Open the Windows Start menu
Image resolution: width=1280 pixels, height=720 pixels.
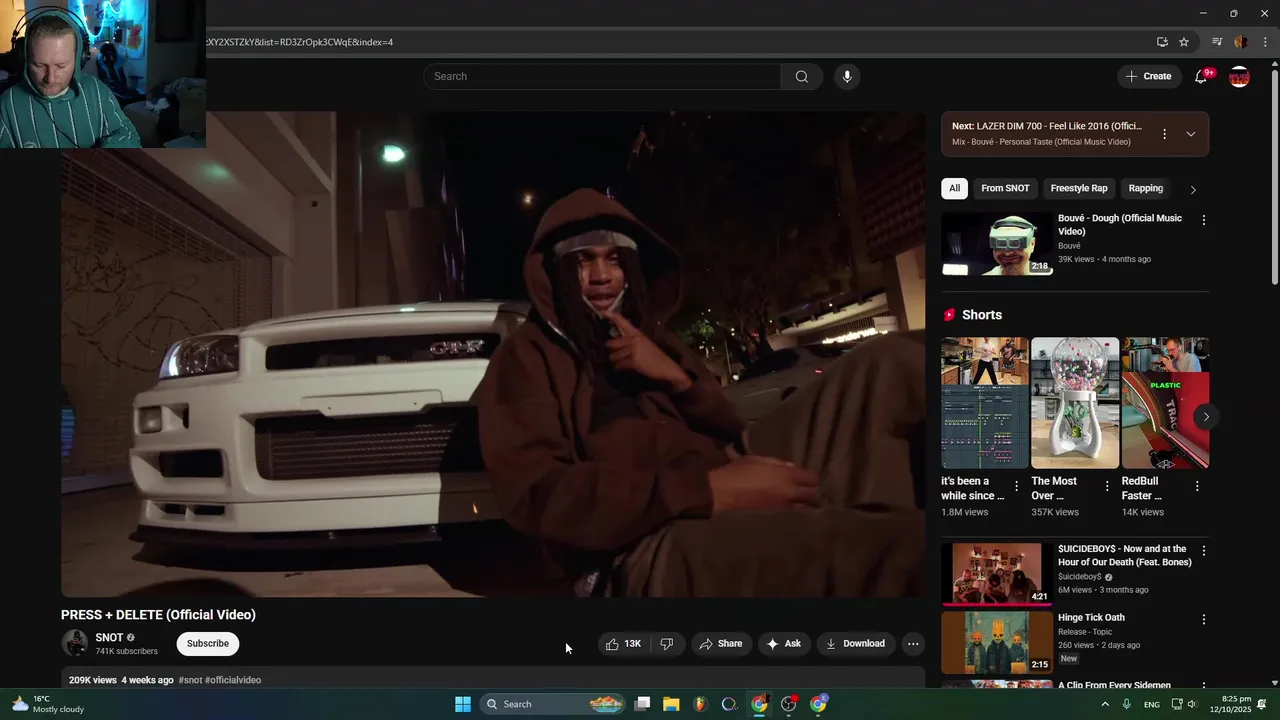[x=463, y=704]
